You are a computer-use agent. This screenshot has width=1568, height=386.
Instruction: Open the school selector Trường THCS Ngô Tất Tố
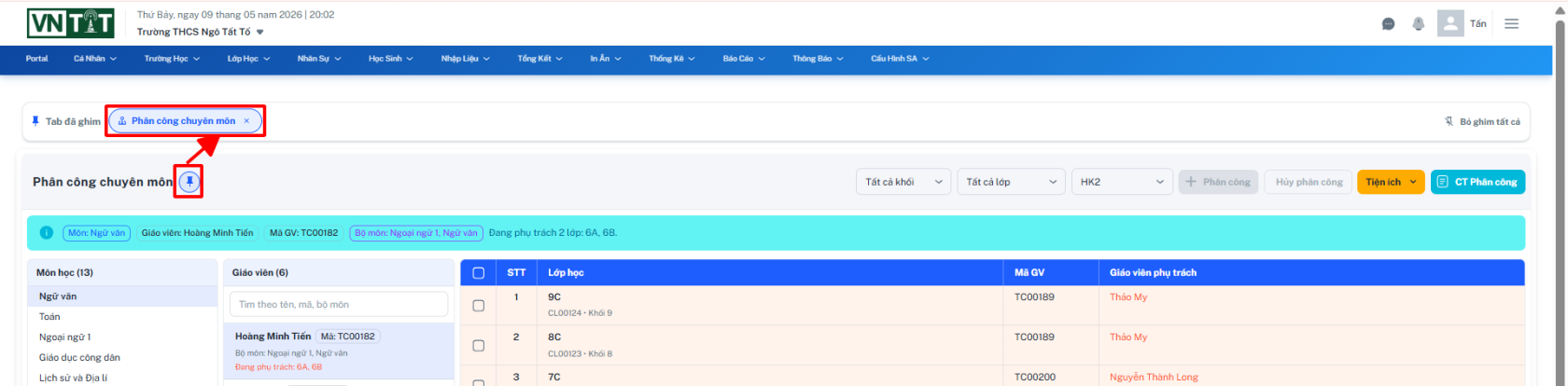coord(201,32)
